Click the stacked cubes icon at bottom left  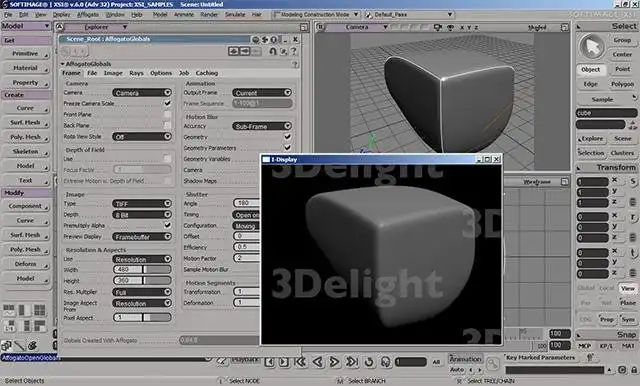click(6, 346)
